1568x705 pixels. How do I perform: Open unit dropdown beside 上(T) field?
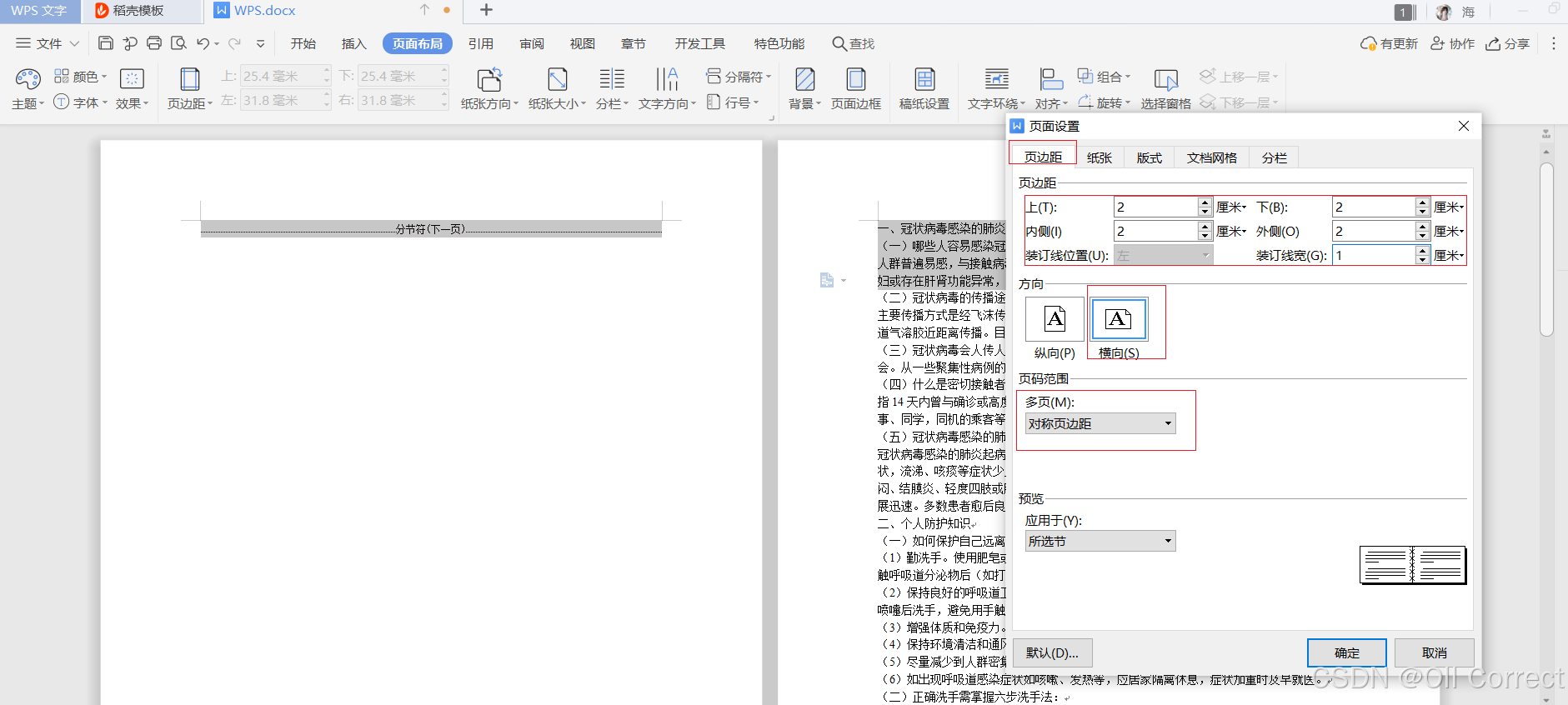click(x=1231, y=207)
